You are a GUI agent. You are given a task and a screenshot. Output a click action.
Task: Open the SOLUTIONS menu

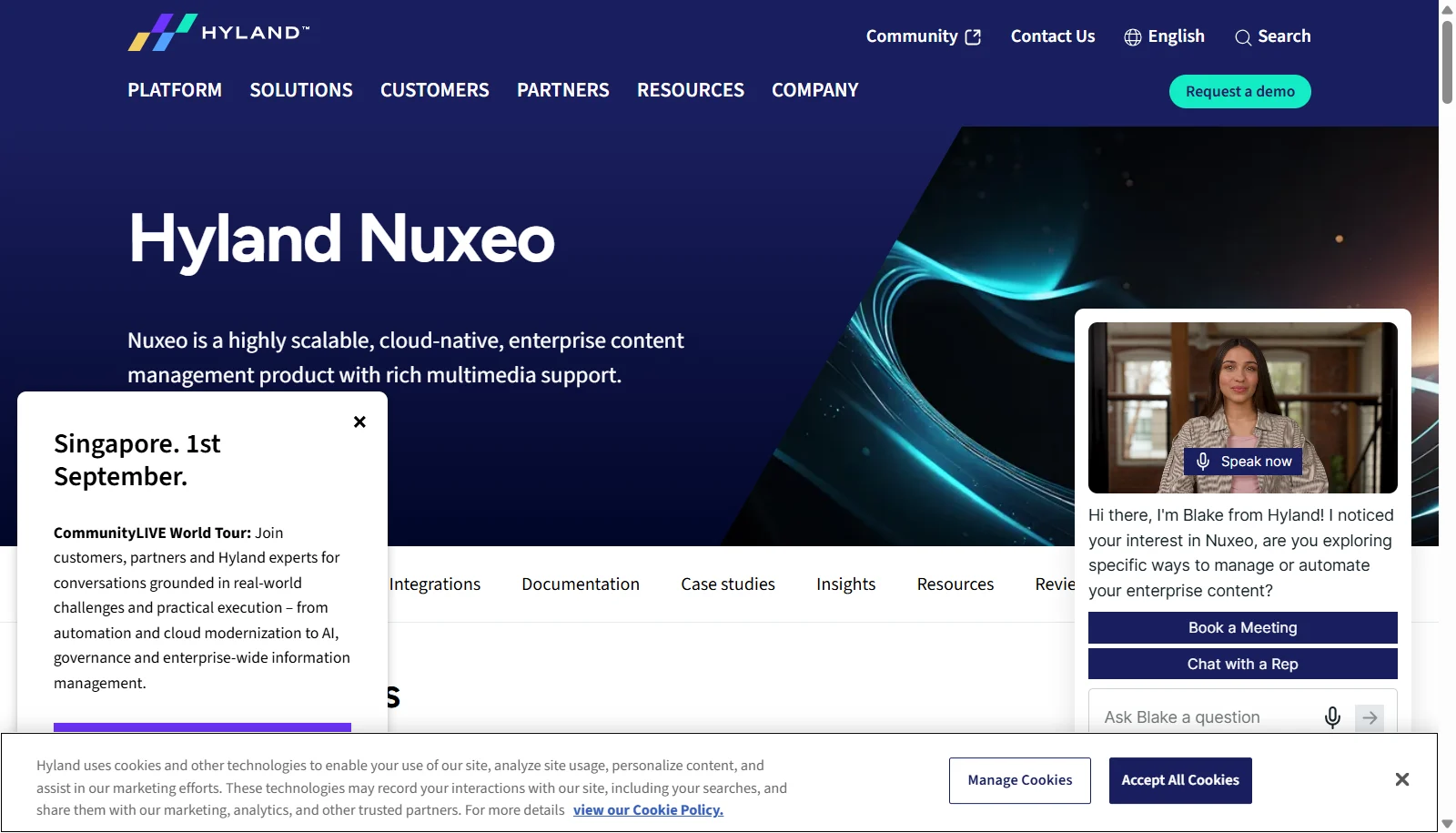pyautogui.click(x=301, y=90)
